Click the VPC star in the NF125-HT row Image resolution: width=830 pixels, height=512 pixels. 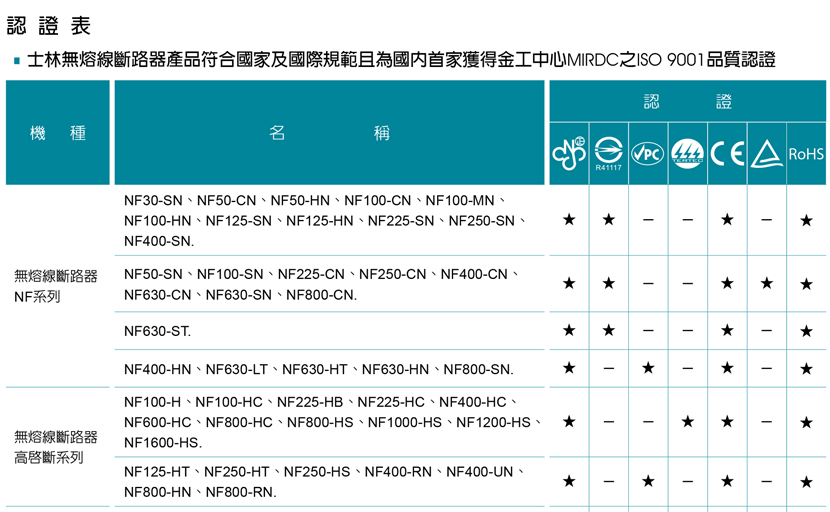click(648, 481)
